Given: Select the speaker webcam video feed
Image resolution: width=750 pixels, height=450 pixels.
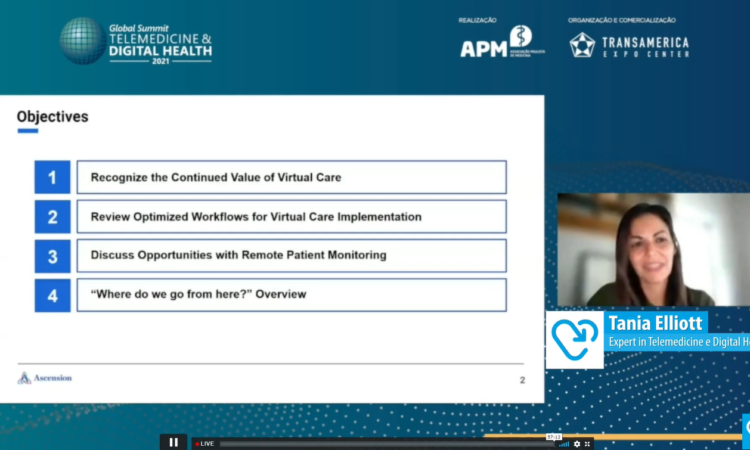Looking at the screenshot, I should tap(652, 250).
